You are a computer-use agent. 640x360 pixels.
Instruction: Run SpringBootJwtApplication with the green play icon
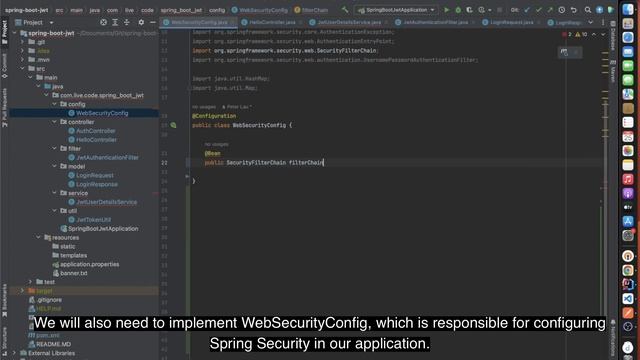(x=446, y=10)
